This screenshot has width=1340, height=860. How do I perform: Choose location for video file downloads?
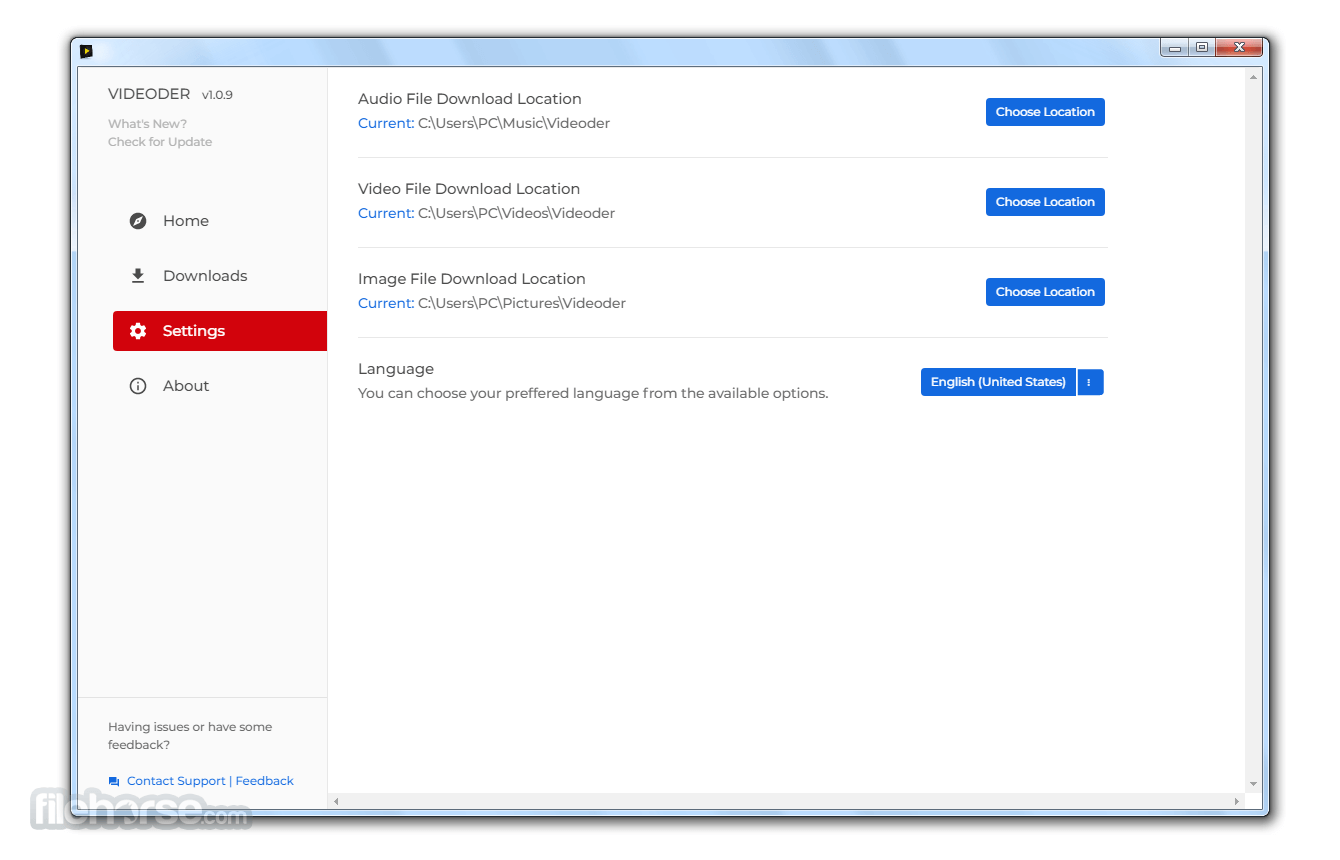point(1045,202)
